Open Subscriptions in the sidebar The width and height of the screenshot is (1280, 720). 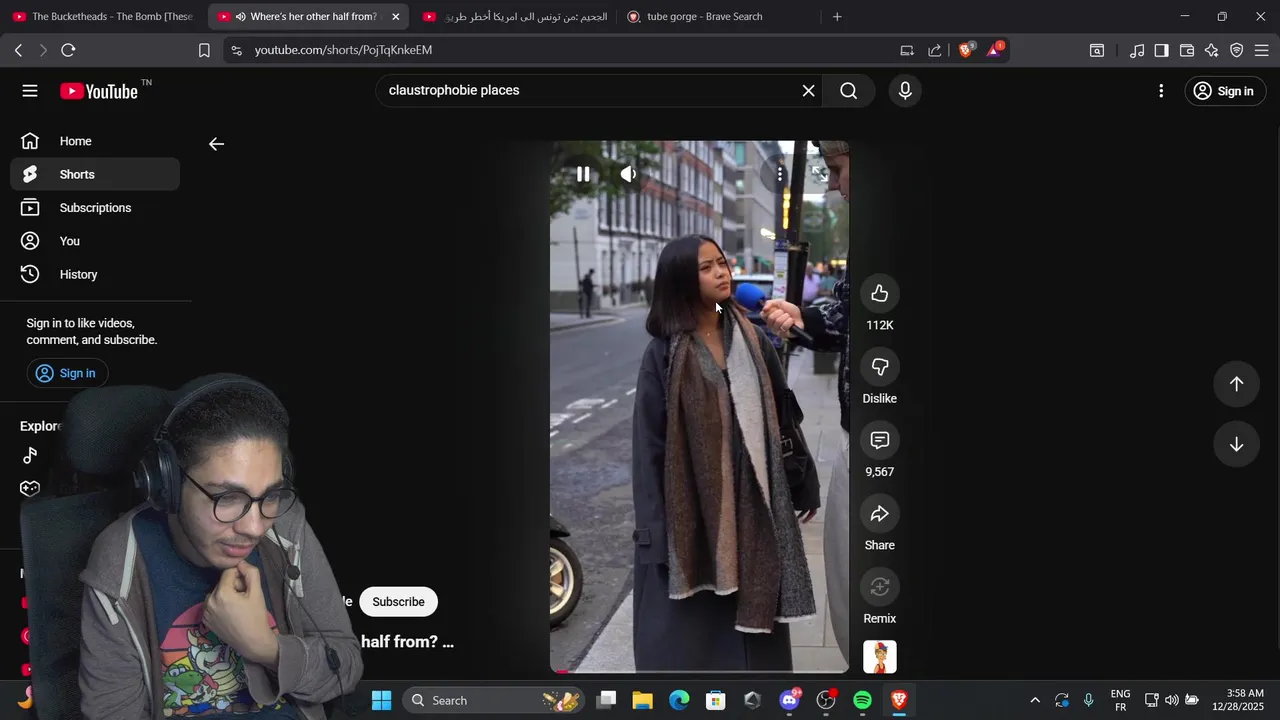(x=95, y=208)
